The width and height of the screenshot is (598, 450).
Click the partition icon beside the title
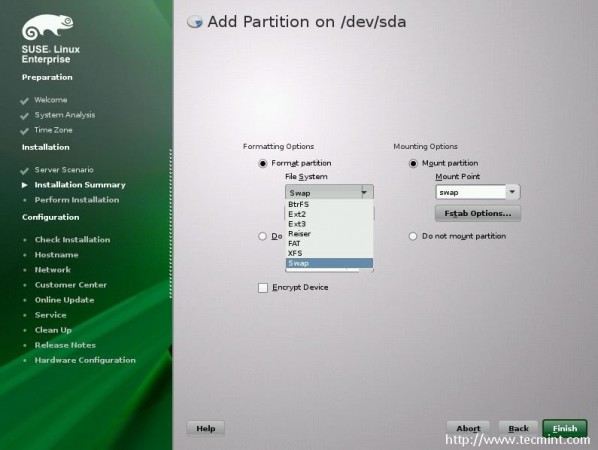pyautogui.click(x=195, y=22)
